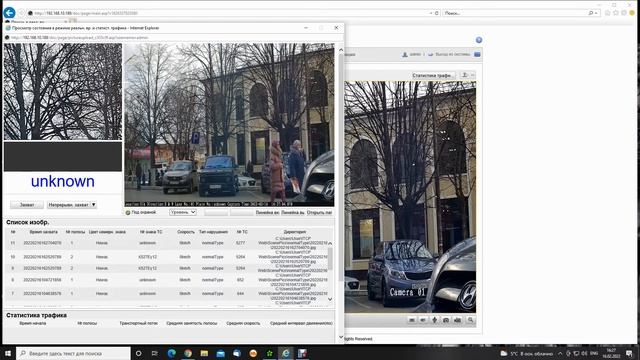This screenshot has height=360, width=640.
Task: Click the main window live camera view
Action: coord(410,197)
